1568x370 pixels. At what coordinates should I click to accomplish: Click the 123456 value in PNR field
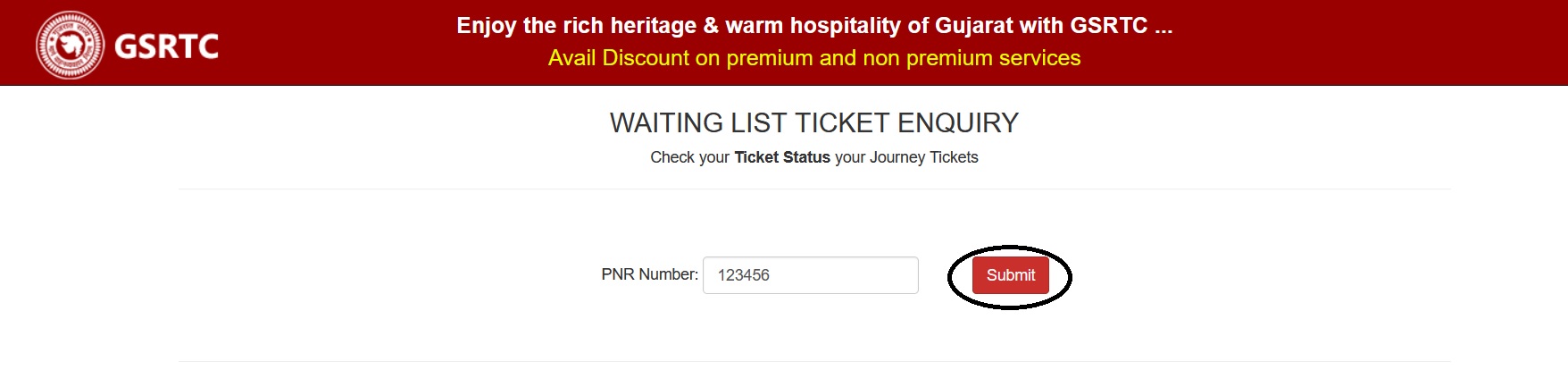click(743, 275)
